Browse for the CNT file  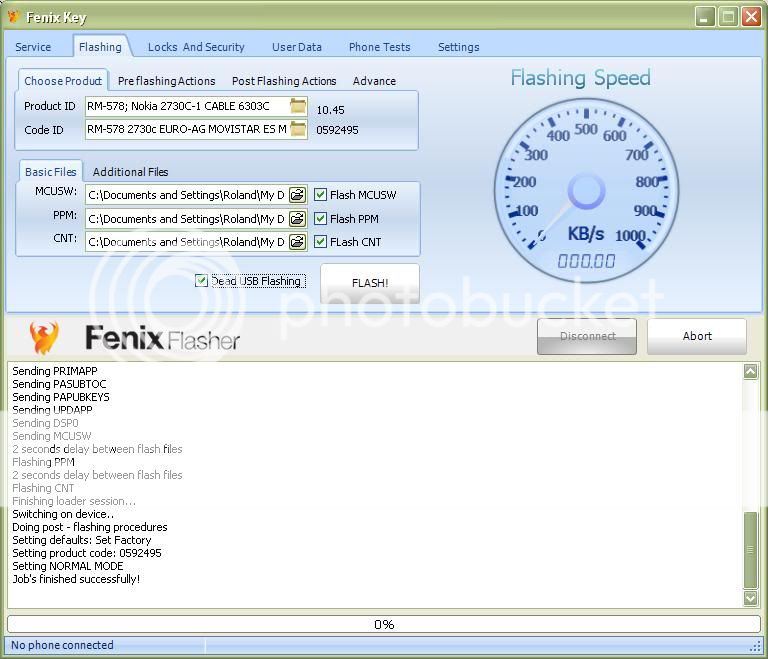[x=297, y=242]
